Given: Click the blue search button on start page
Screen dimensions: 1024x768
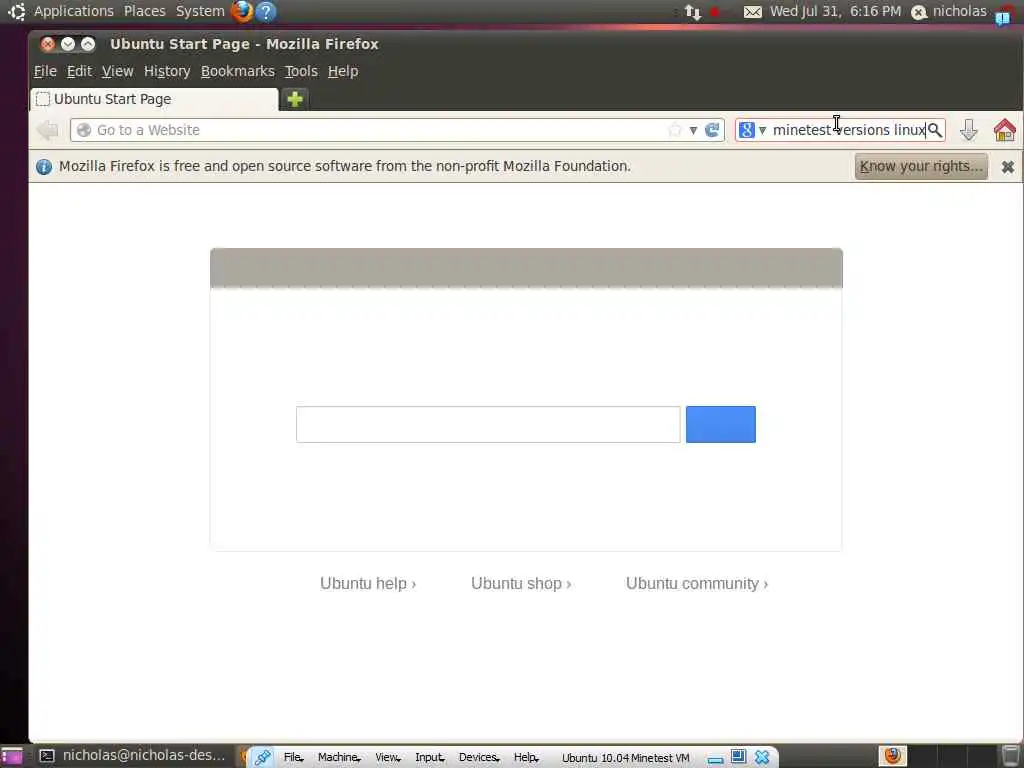Looking at the screenshot, I should coord(720,424).
